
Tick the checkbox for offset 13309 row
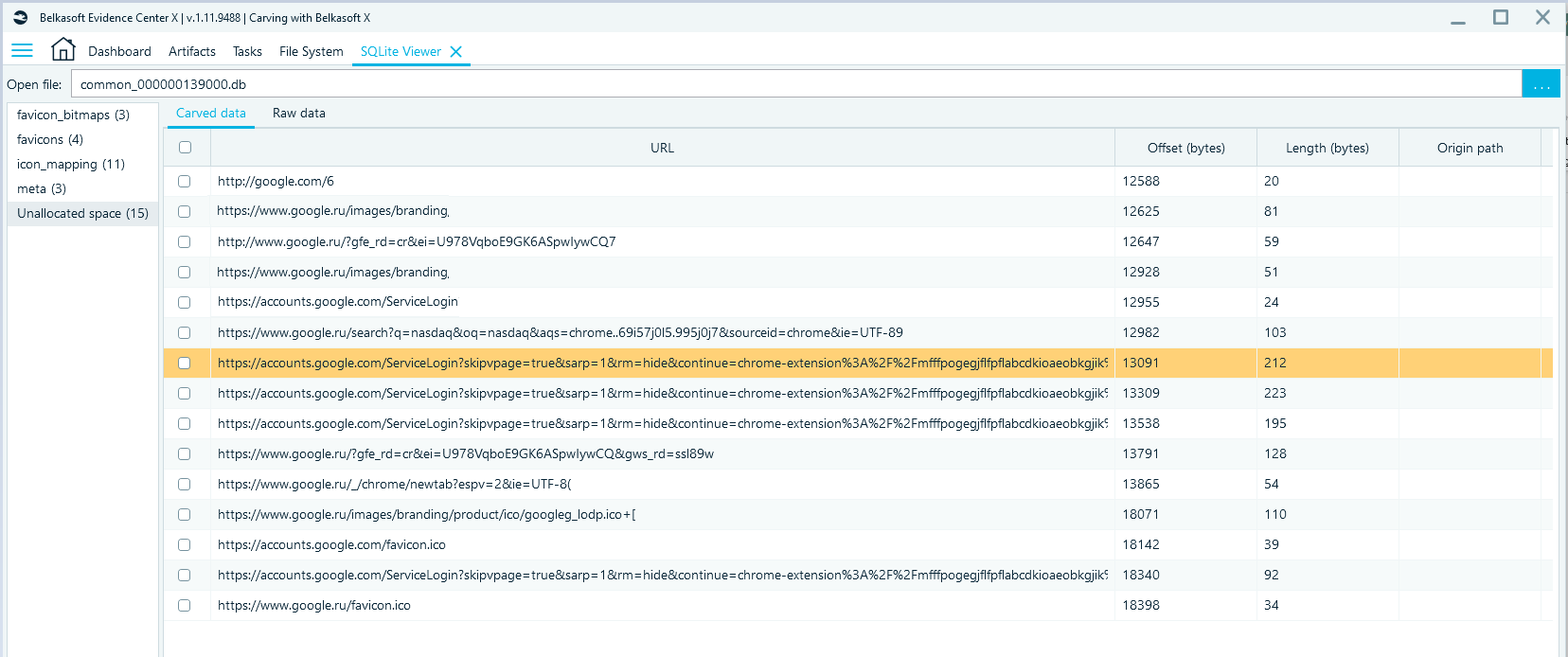point(185,394)
